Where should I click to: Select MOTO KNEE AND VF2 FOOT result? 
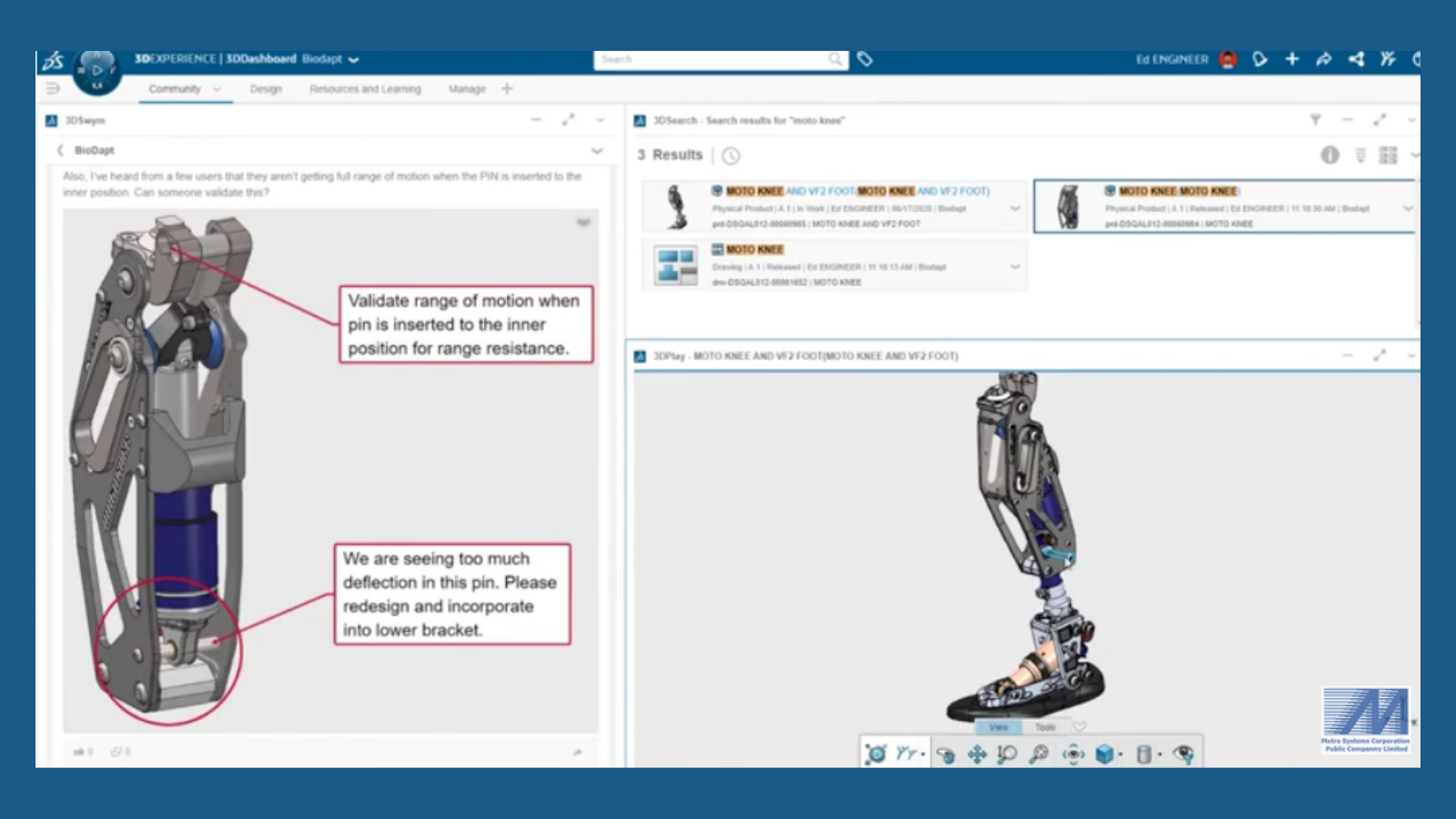click(834, 207)
